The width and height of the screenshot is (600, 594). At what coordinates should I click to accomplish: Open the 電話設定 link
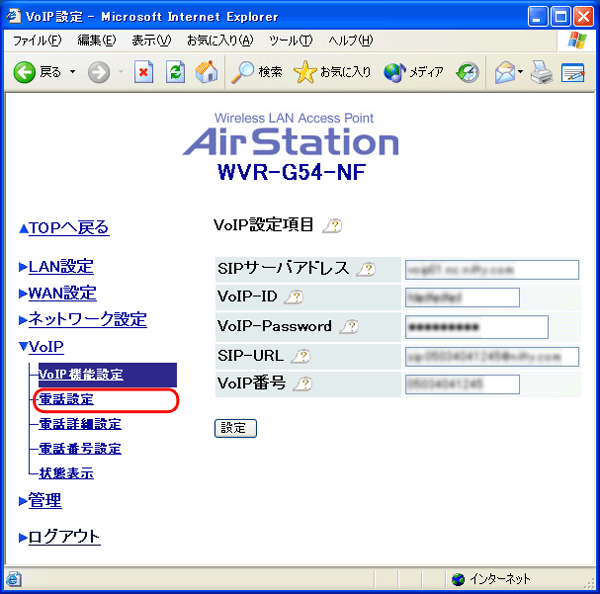(66, 400)
